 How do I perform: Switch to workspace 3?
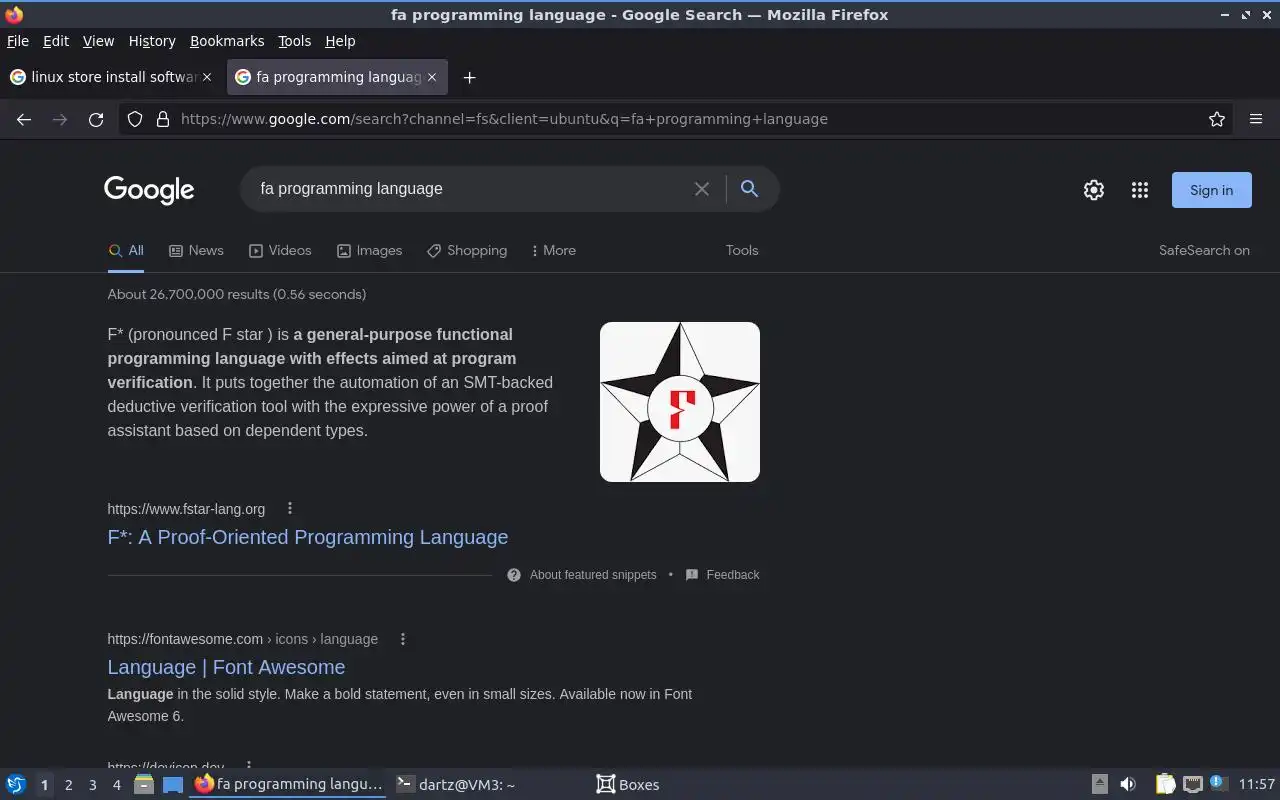(x=92, y=785)
